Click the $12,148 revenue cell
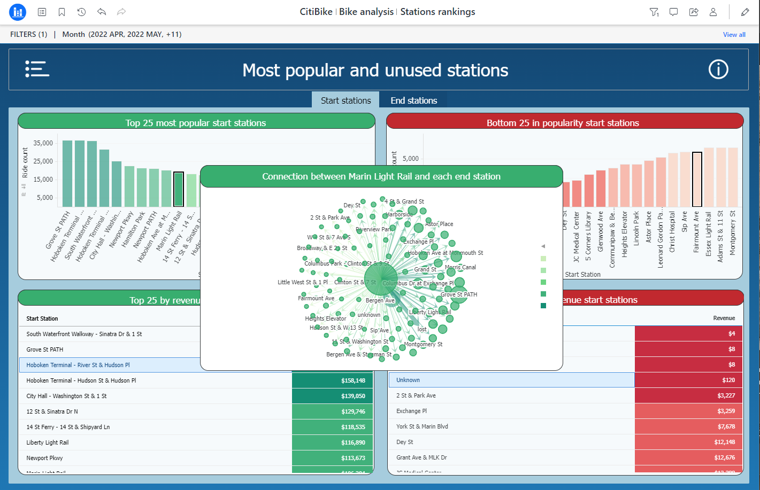 click(688, 442)
